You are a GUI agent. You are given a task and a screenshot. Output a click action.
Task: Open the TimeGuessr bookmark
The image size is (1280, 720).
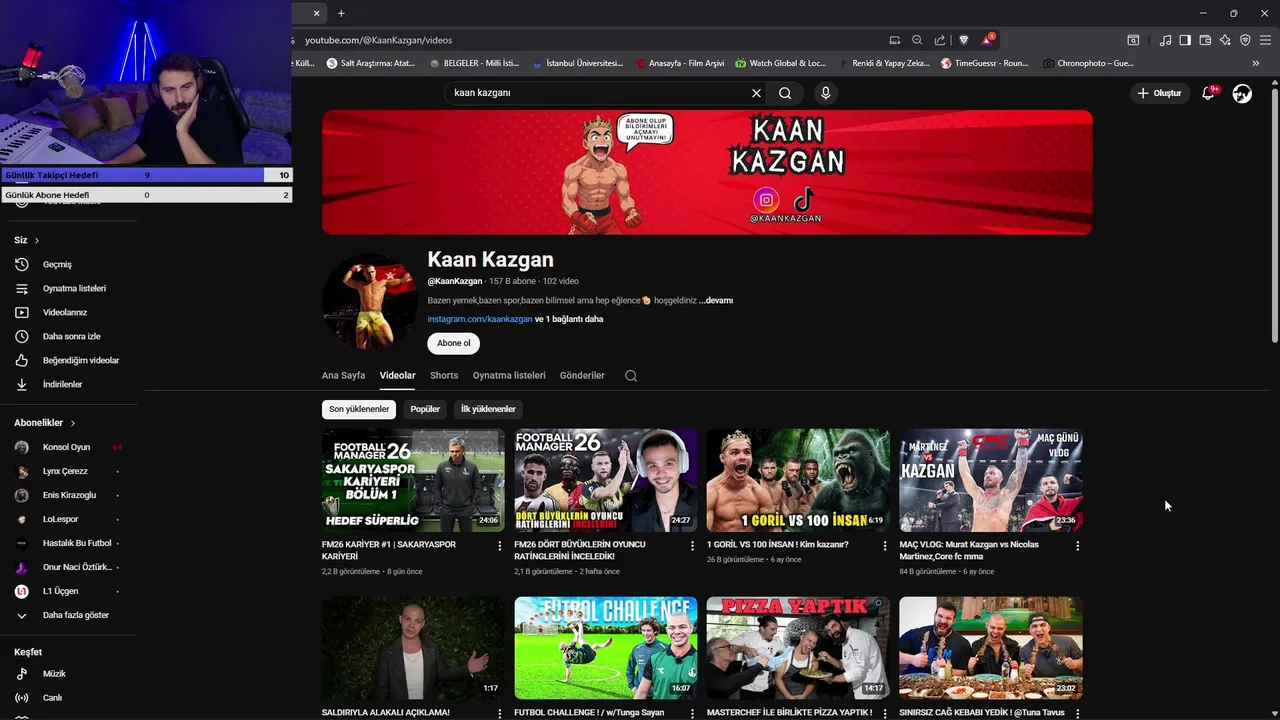click(x=984, y=63)
